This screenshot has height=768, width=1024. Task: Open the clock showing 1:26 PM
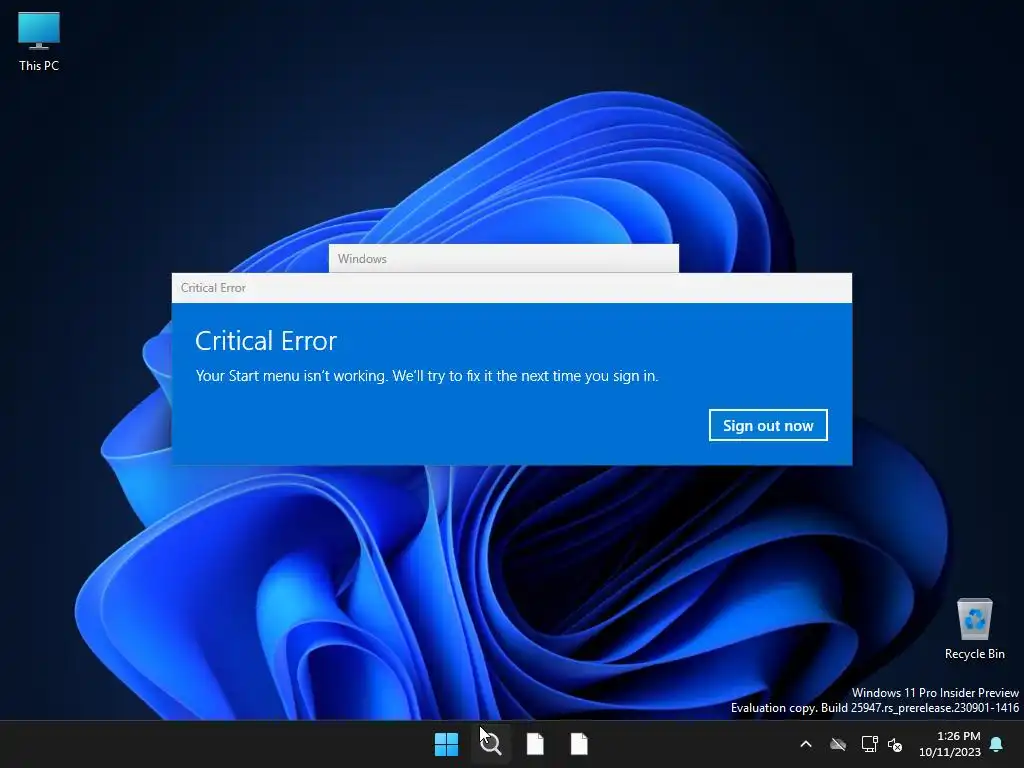pos(950,744)
